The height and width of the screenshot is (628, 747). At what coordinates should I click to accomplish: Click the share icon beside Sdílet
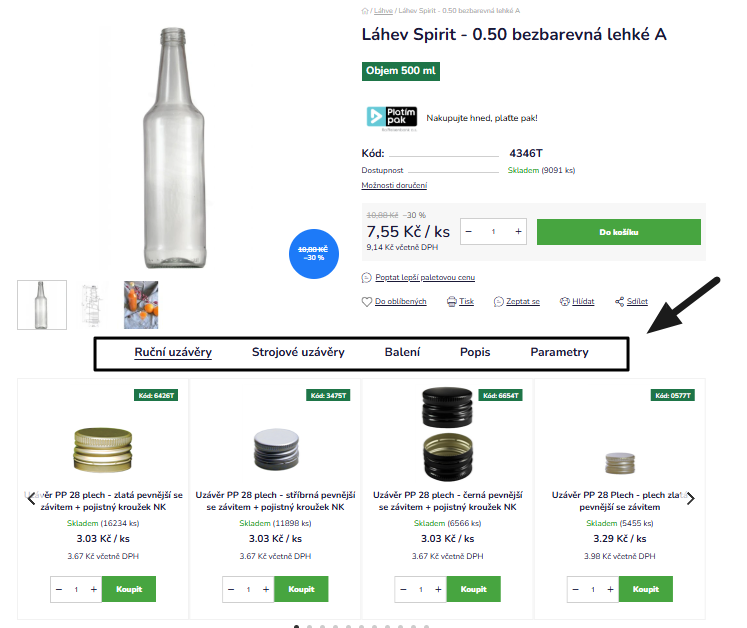619,302
